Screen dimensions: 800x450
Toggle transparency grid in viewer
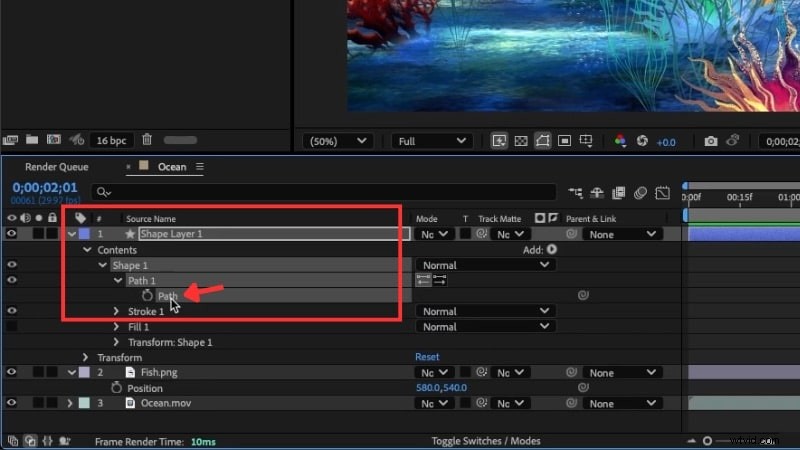click(x=521, y=141)
